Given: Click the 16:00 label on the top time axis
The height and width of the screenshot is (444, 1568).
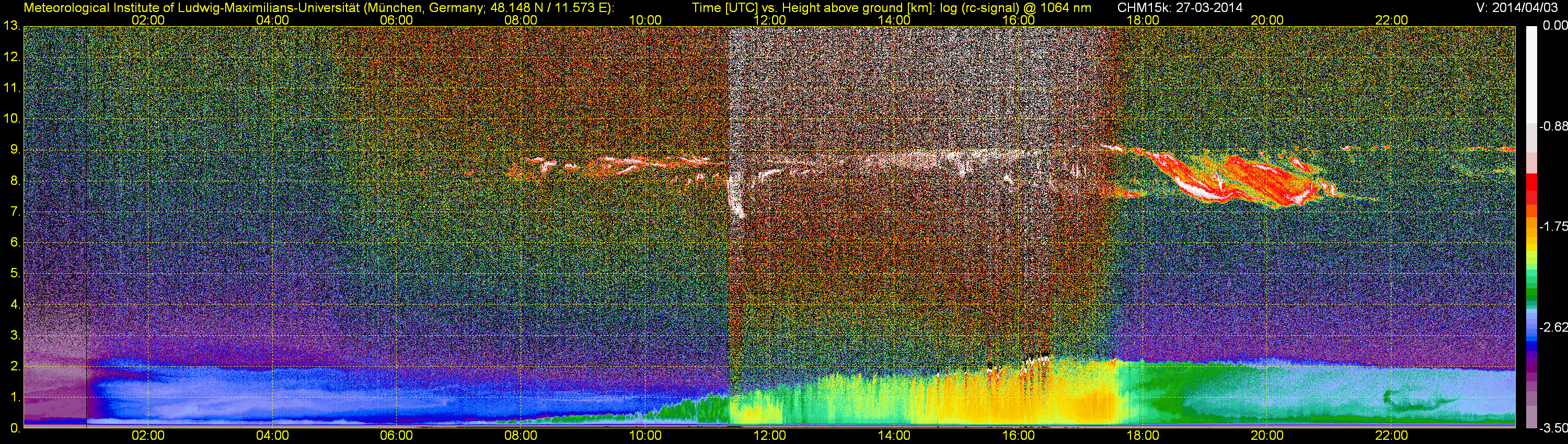Looking at the screenshot, I should click(x=1018, y=20).
